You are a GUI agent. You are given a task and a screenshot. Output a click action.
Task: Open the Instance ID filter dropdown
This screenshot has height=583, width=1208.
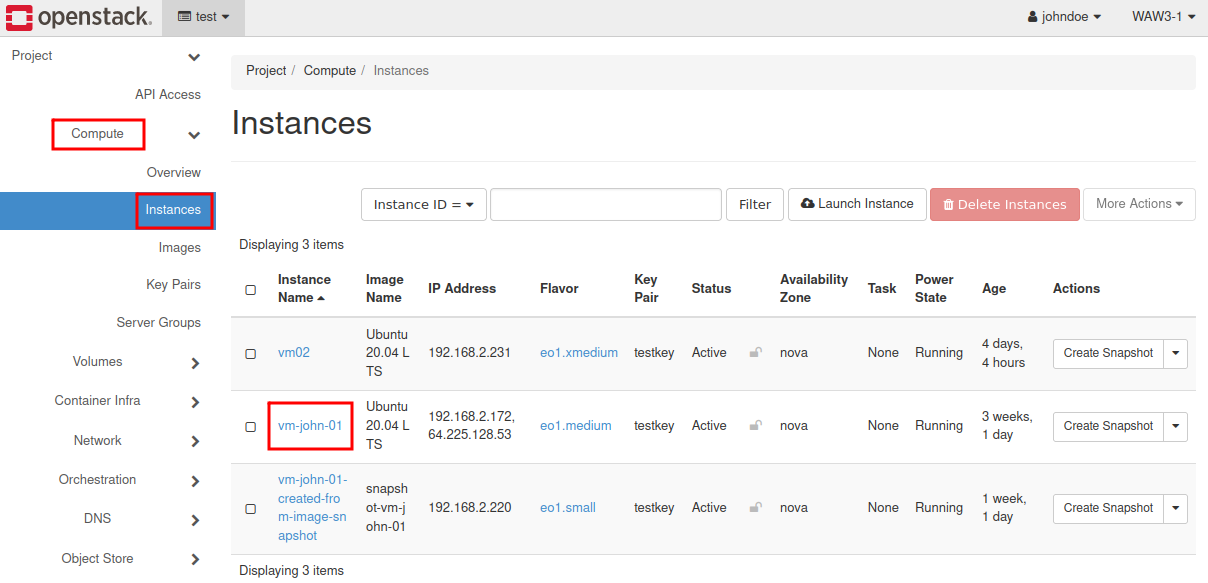[423, 205]
